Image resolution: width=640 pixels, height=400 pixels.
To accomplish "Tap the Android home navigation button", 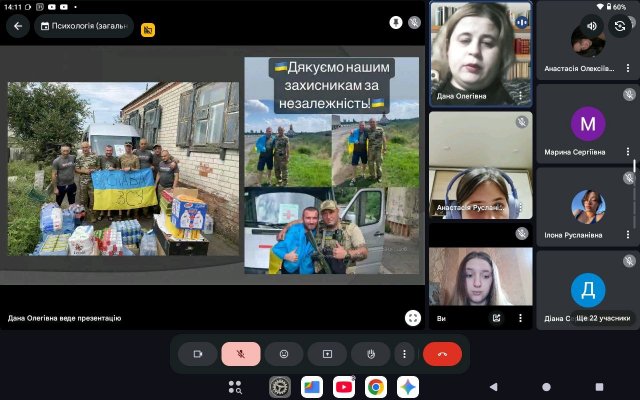I will click(x=547, y=387).
